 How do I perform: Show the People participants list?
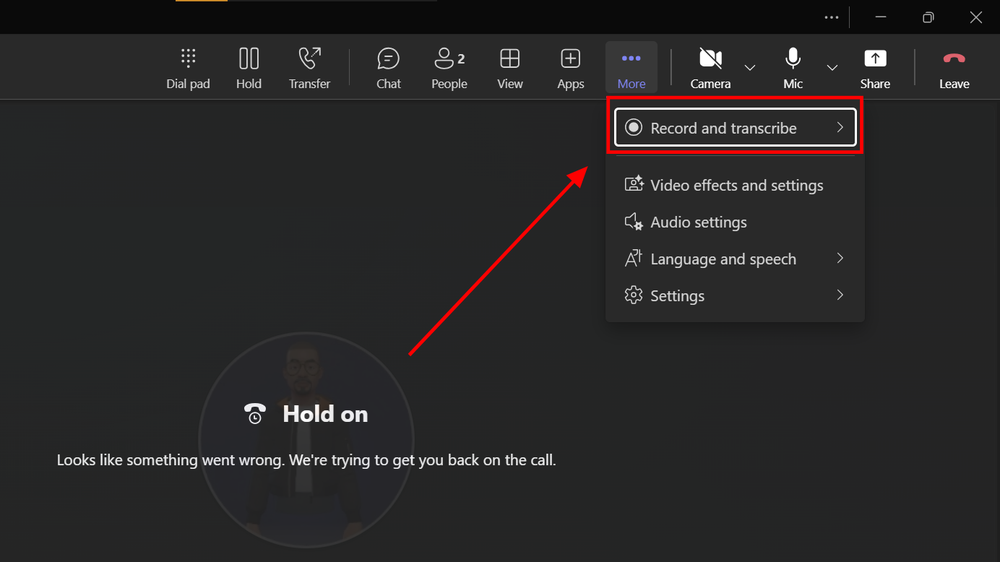449,68
